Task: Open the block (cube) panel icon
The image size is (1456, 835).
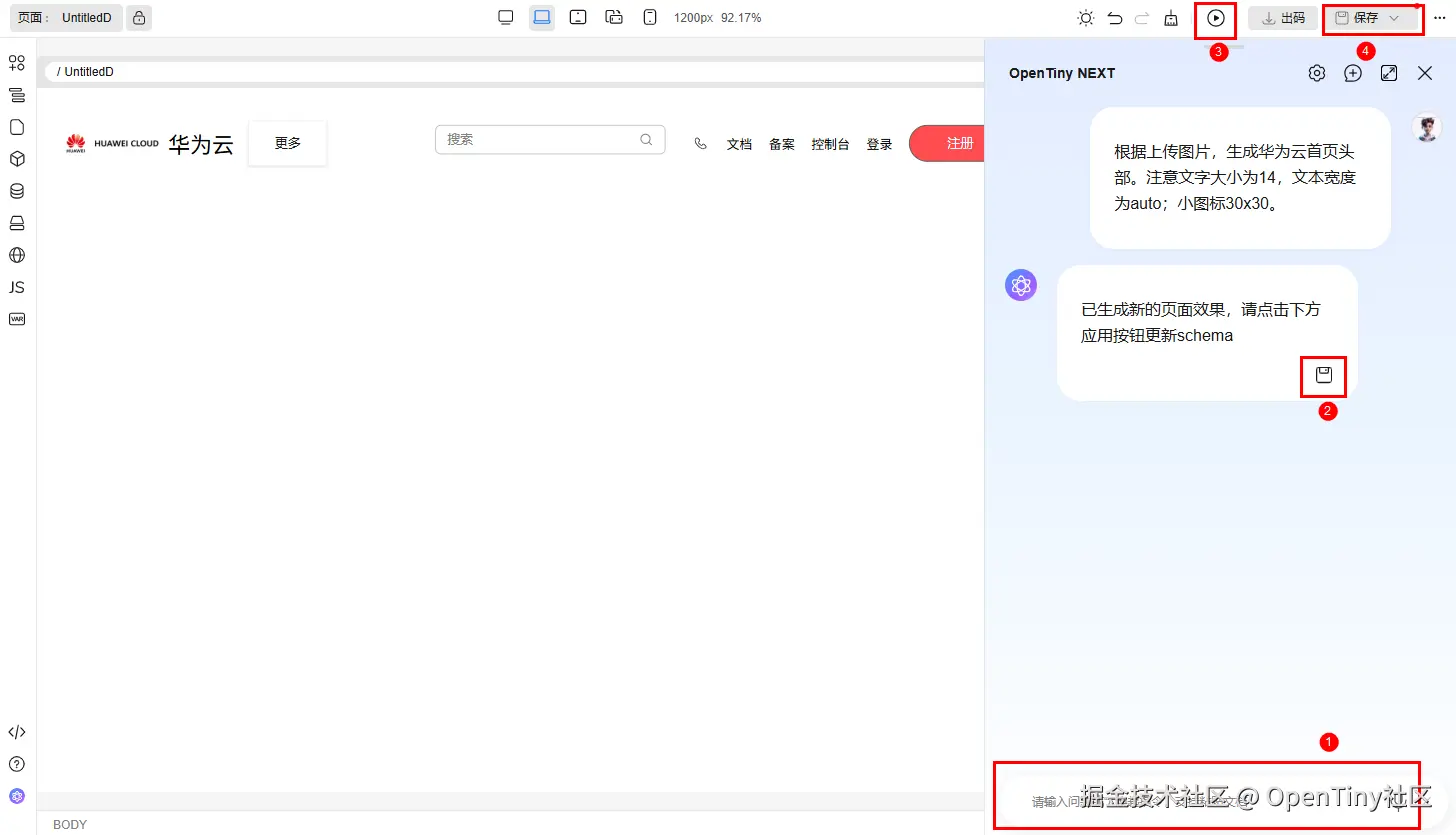Action: tap(16, 159)
